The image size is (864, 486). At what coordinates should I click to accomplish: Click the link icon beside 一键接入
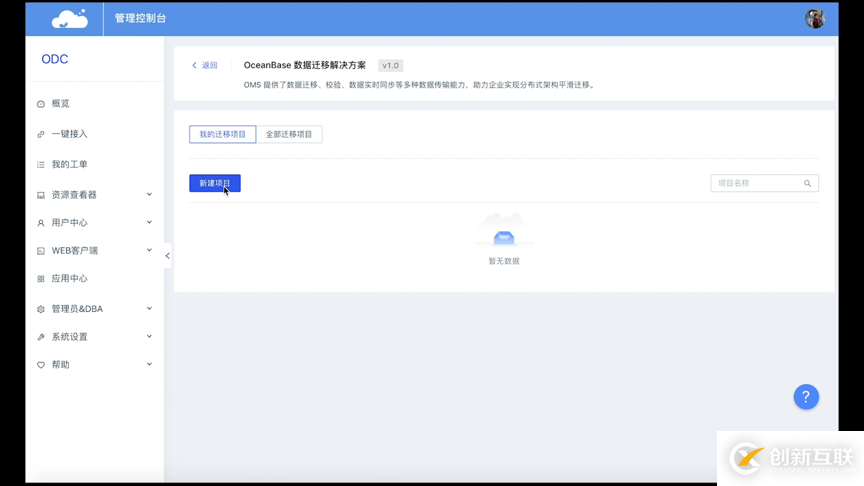[x=41, y=134]
